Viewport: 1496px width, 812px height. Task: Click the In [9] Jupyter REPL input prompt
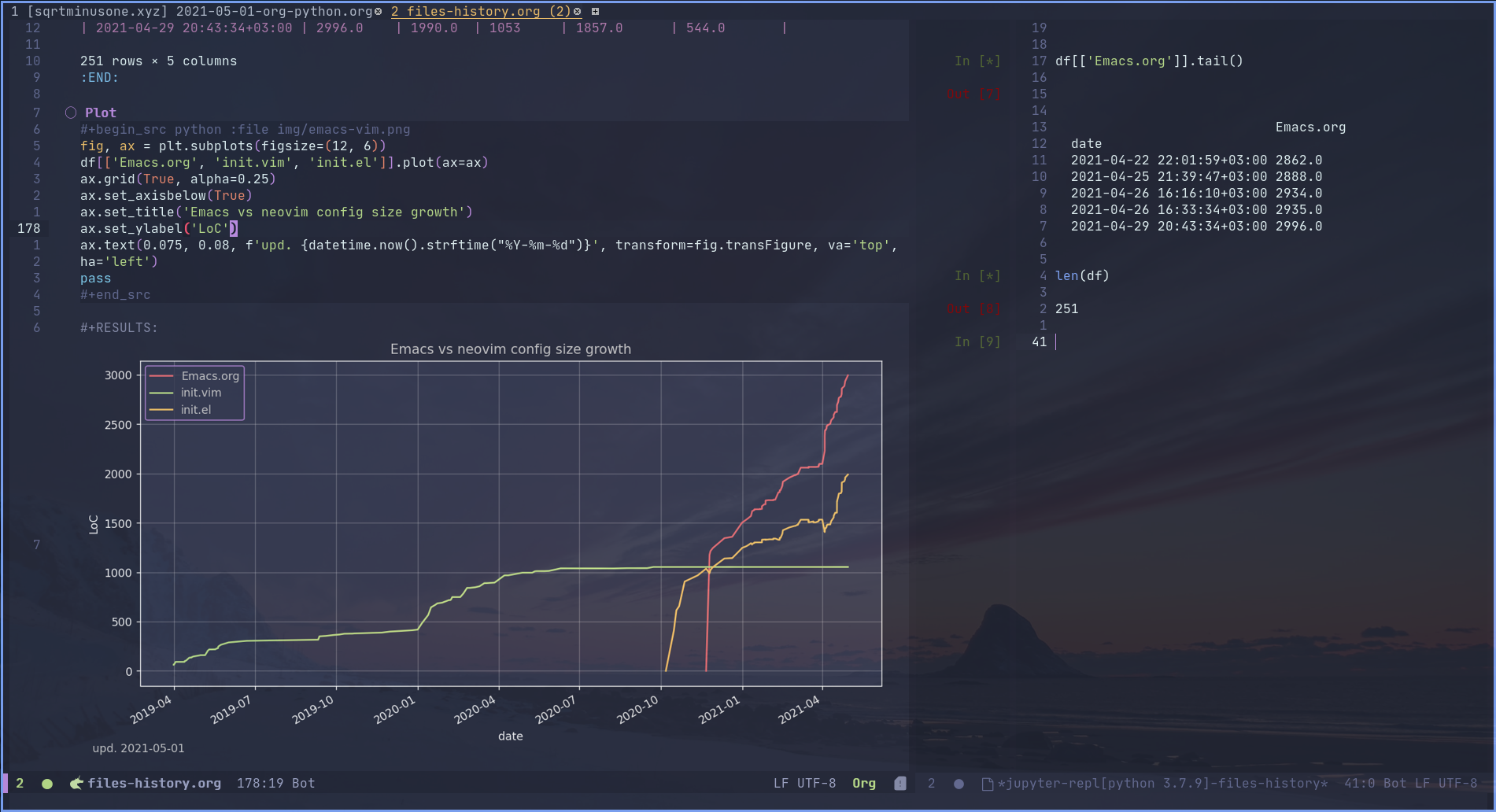978,341
